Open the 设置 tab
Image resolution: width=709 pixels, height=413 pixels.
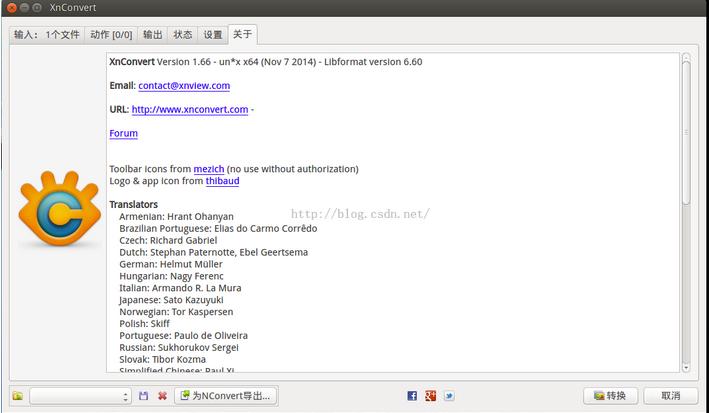point(213,35)
